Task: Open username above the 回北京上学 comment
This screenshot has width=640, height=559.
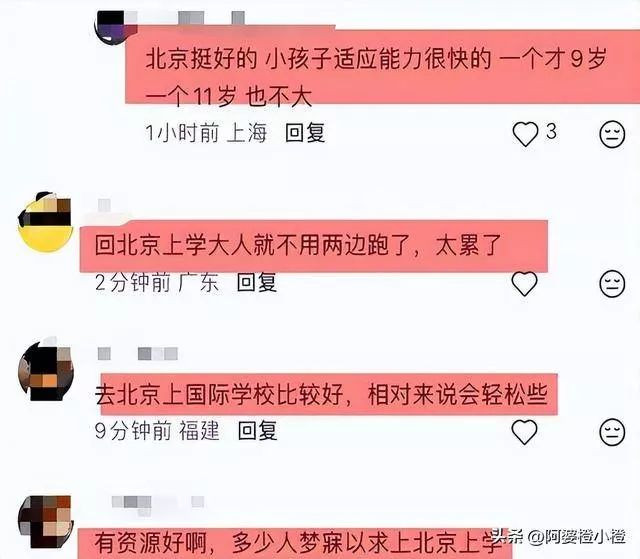Action: point(104,205)
